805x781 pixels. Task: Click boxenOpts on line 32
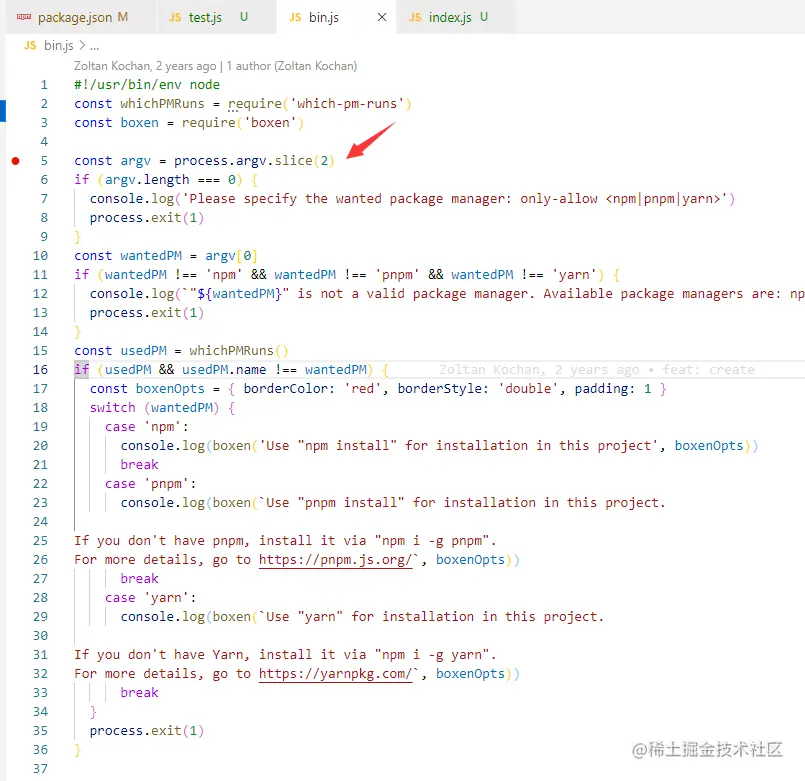coord(470,673)
